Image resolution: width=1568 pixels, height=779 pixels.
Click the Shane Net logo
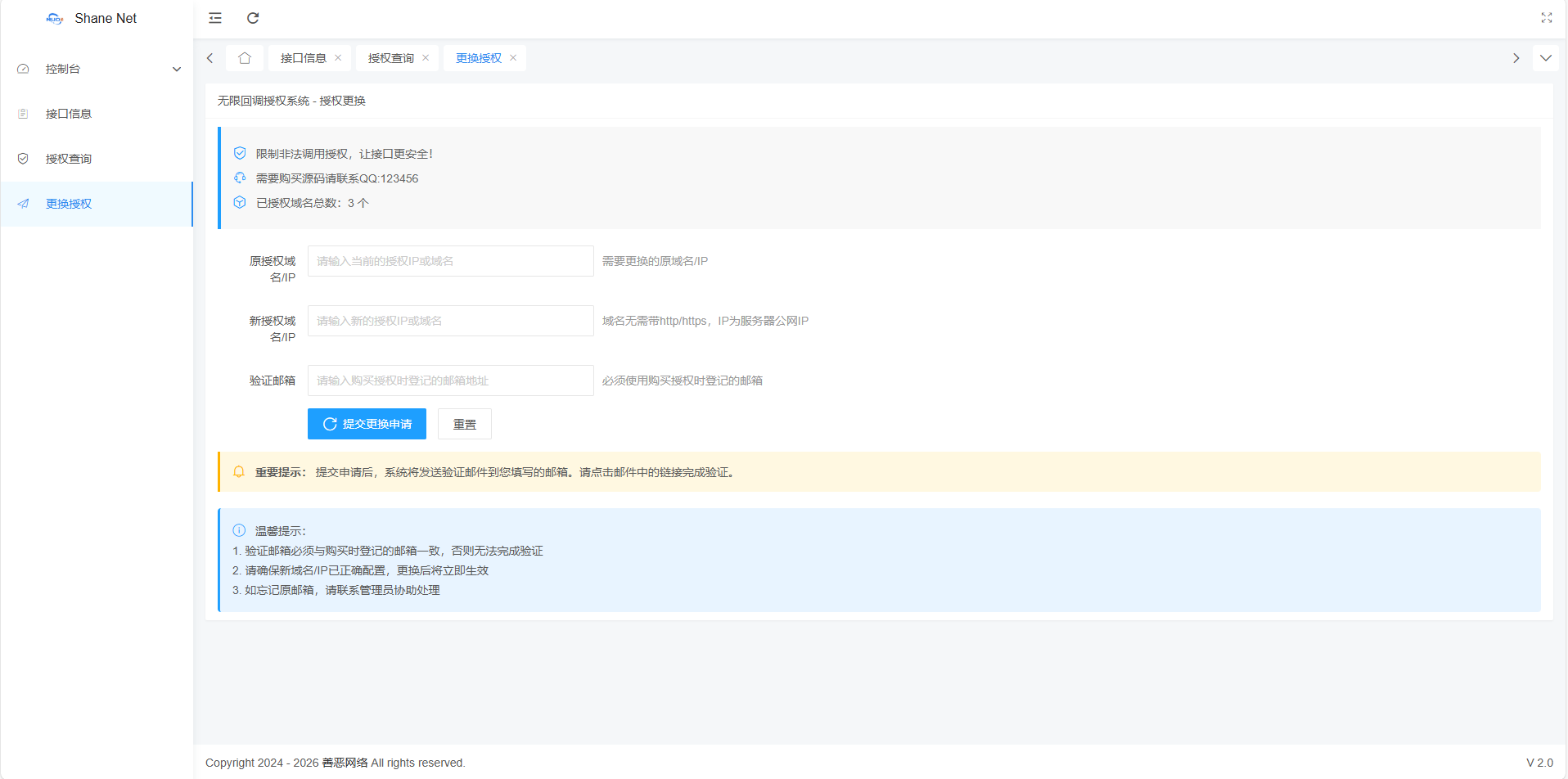click(x=55, y=18)
